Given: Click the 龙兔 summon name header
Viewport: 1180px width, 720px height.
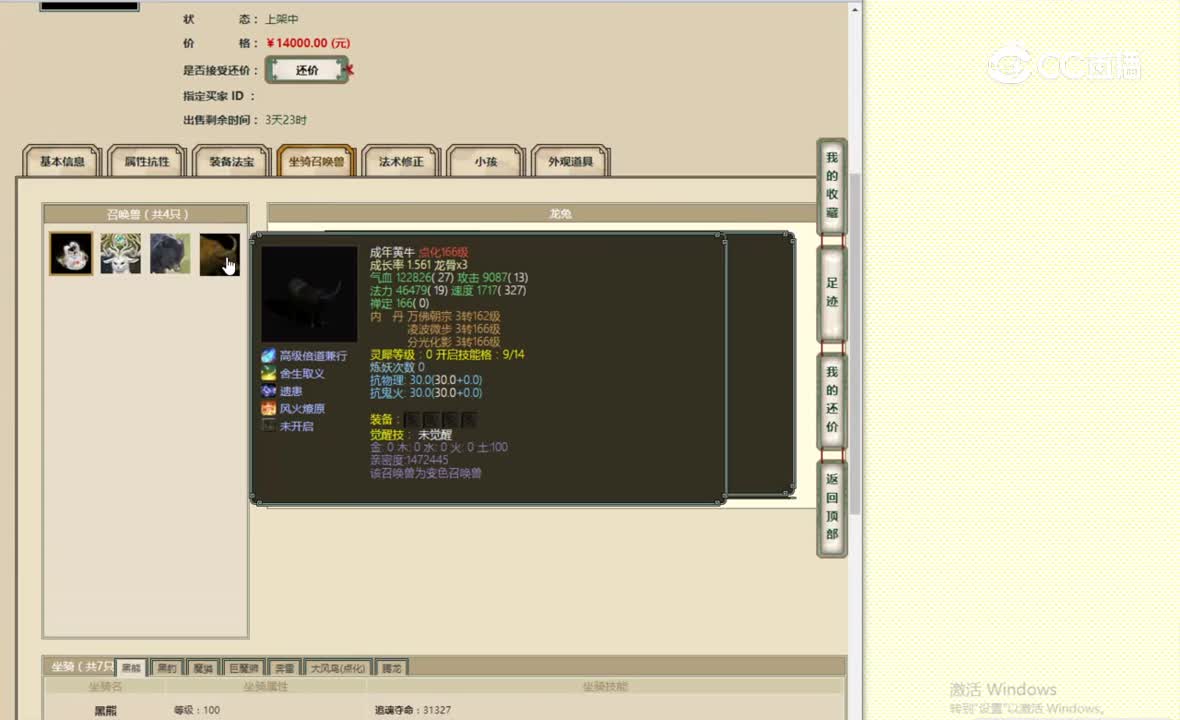Looking at the screenshot, I should pyautogui.click(x=560, y=214).
